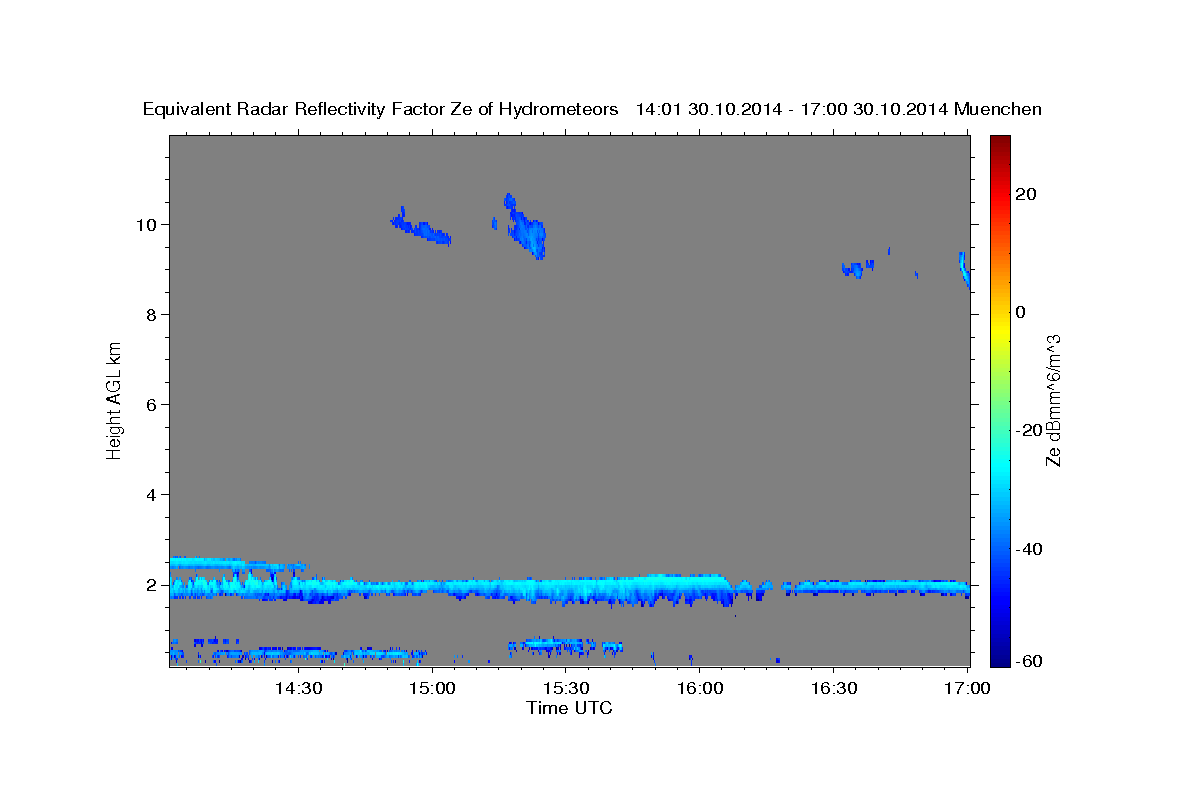The width and height of the screenshot is (1200, 800).
Task: Click the '16:00' time tick label
Action: pos(699,688)
